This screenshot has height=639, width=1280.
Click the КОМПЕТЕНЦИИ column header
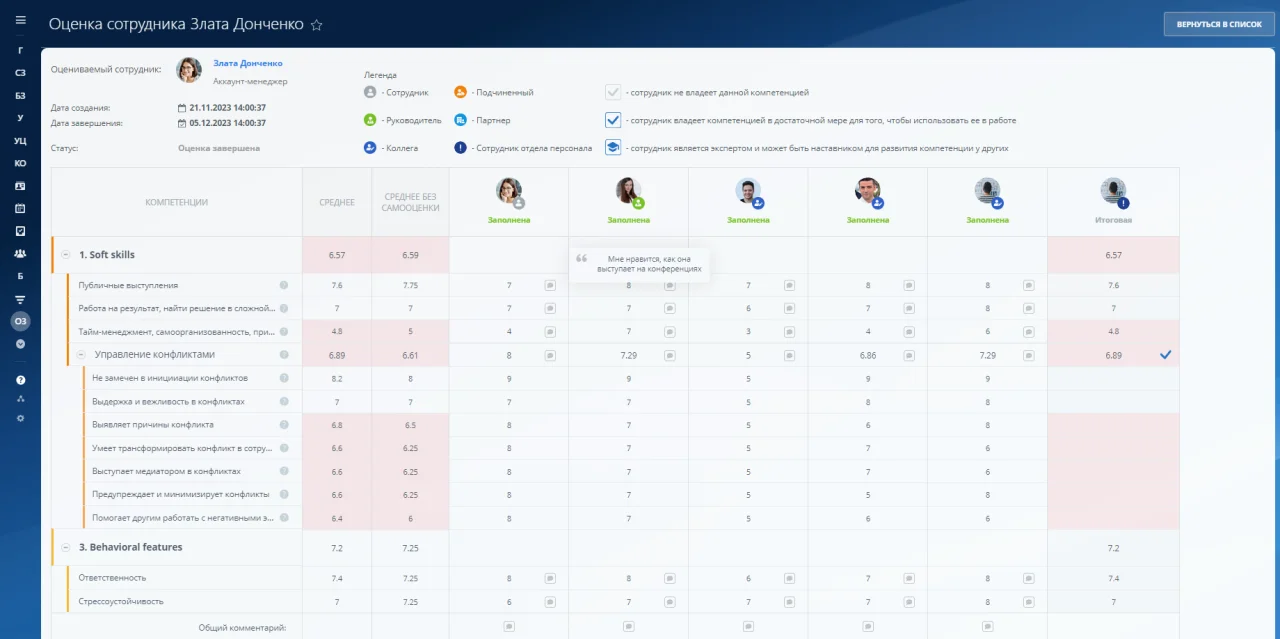(x=177, y=202)
